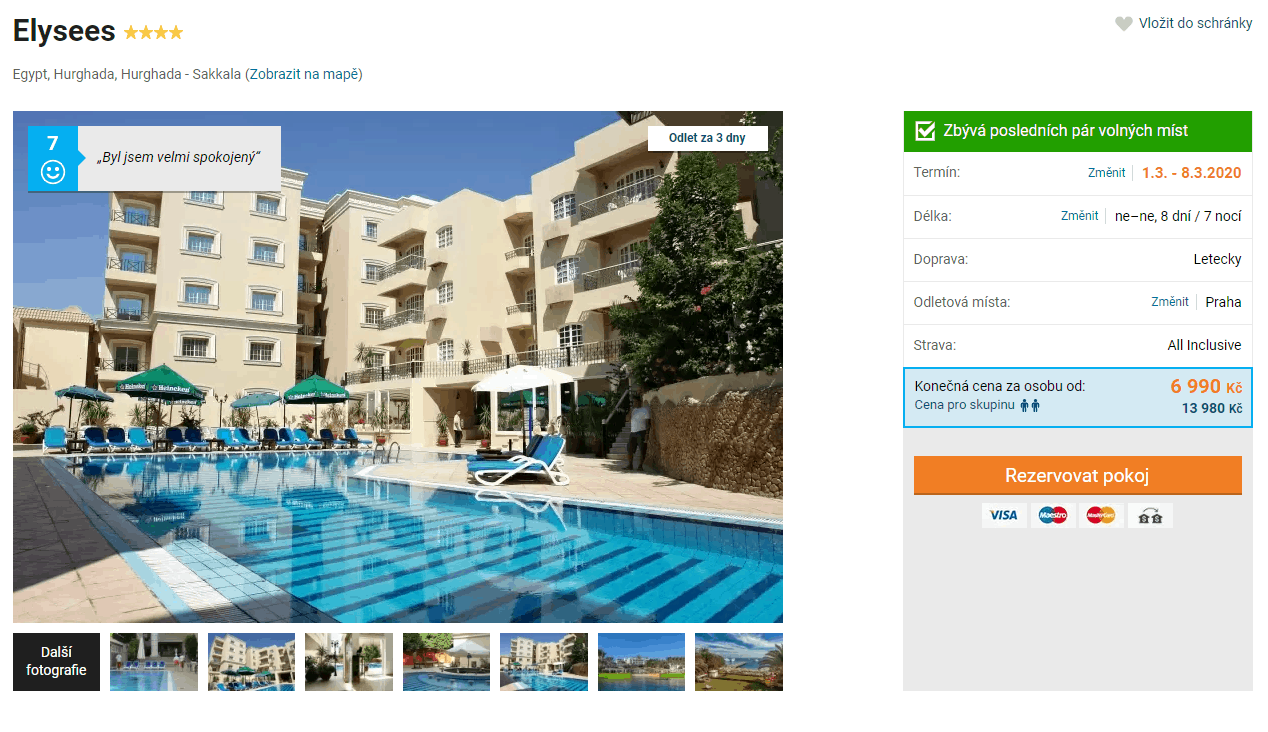Screen dimensions: 1268x732
Task: Click the MasterCard payment icon
Action: (1101, 515)
